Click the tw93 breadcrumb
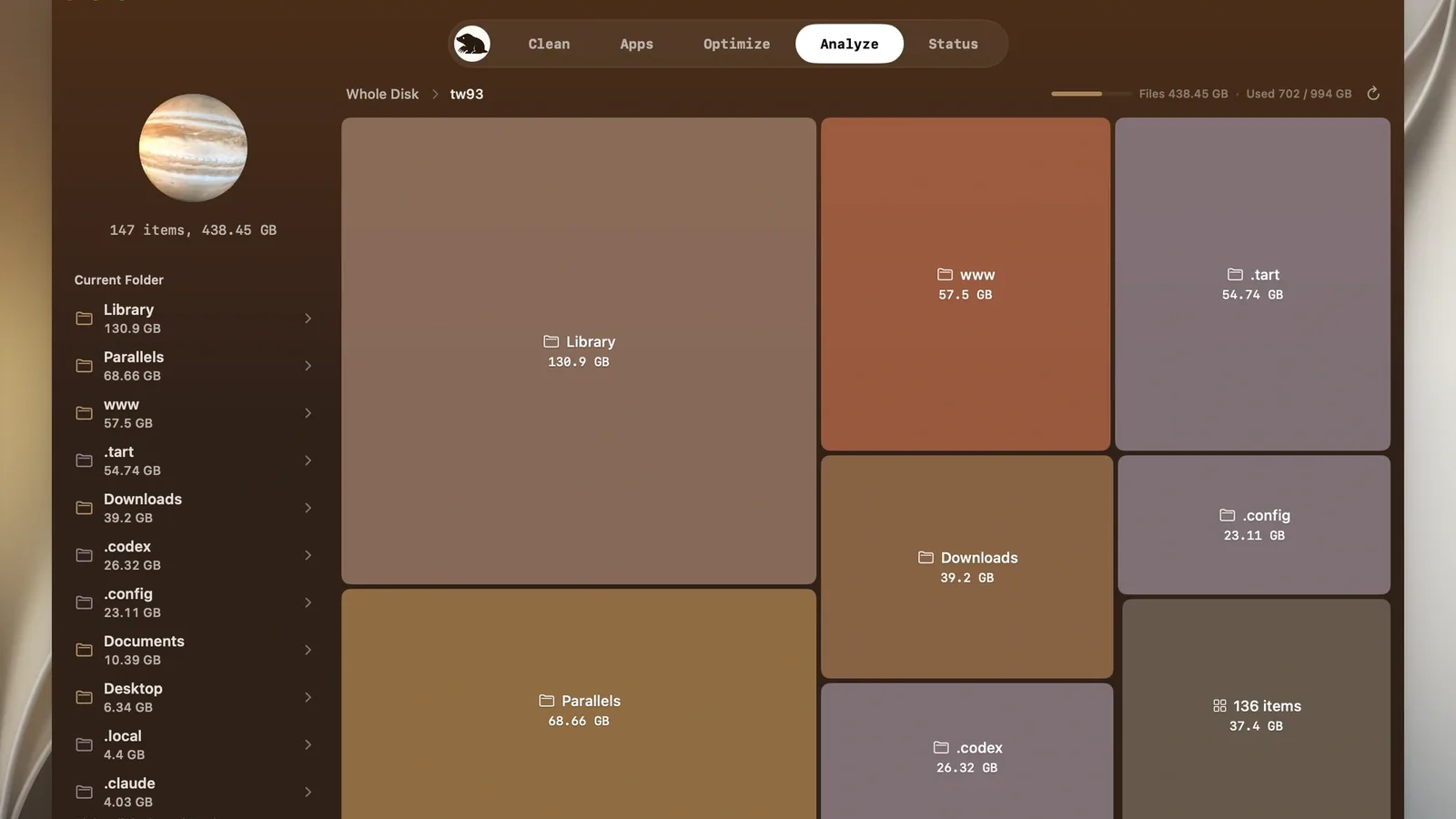This screenshot has width=1456, height=819. [x=467, y=94]
